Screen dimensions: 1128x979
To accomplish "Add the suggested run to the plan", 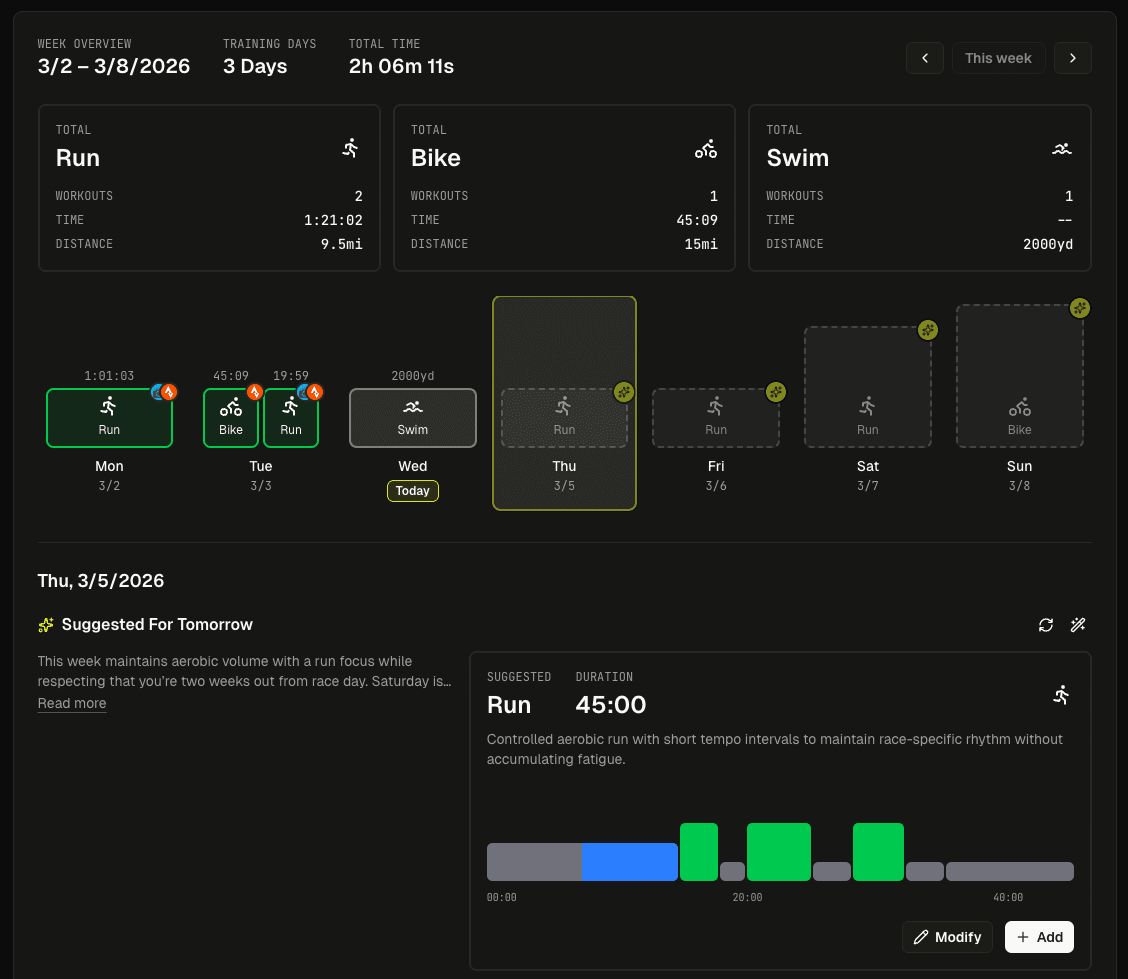I will click(x=1039, y=937).
